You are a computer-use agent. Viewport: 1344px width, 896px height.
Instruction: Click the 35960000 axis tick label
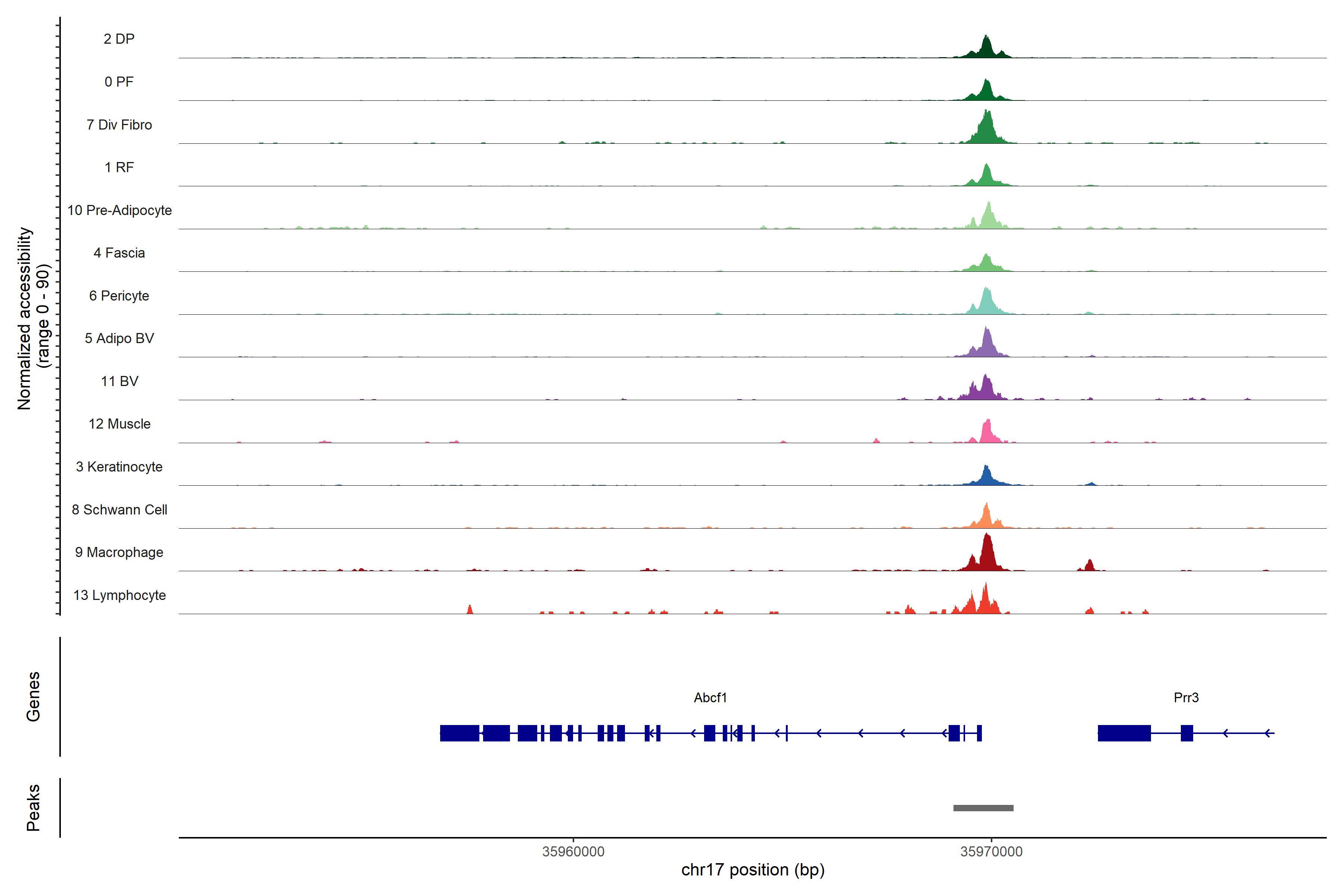(x=573, y=852)
